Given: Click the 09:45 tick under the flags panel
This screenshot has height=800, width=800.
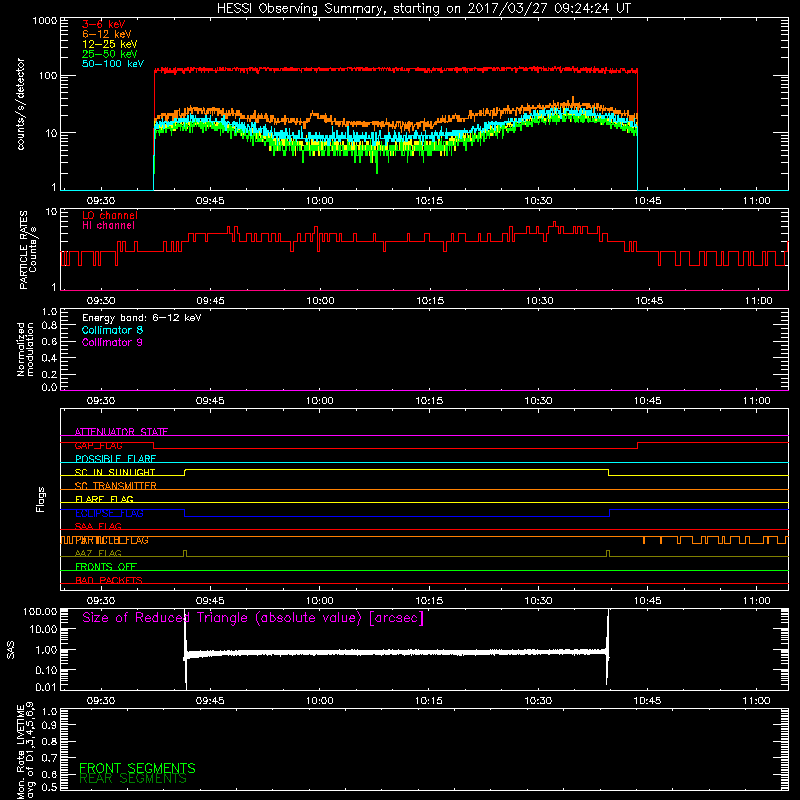Looking at the screenshot, I should 210,601.
